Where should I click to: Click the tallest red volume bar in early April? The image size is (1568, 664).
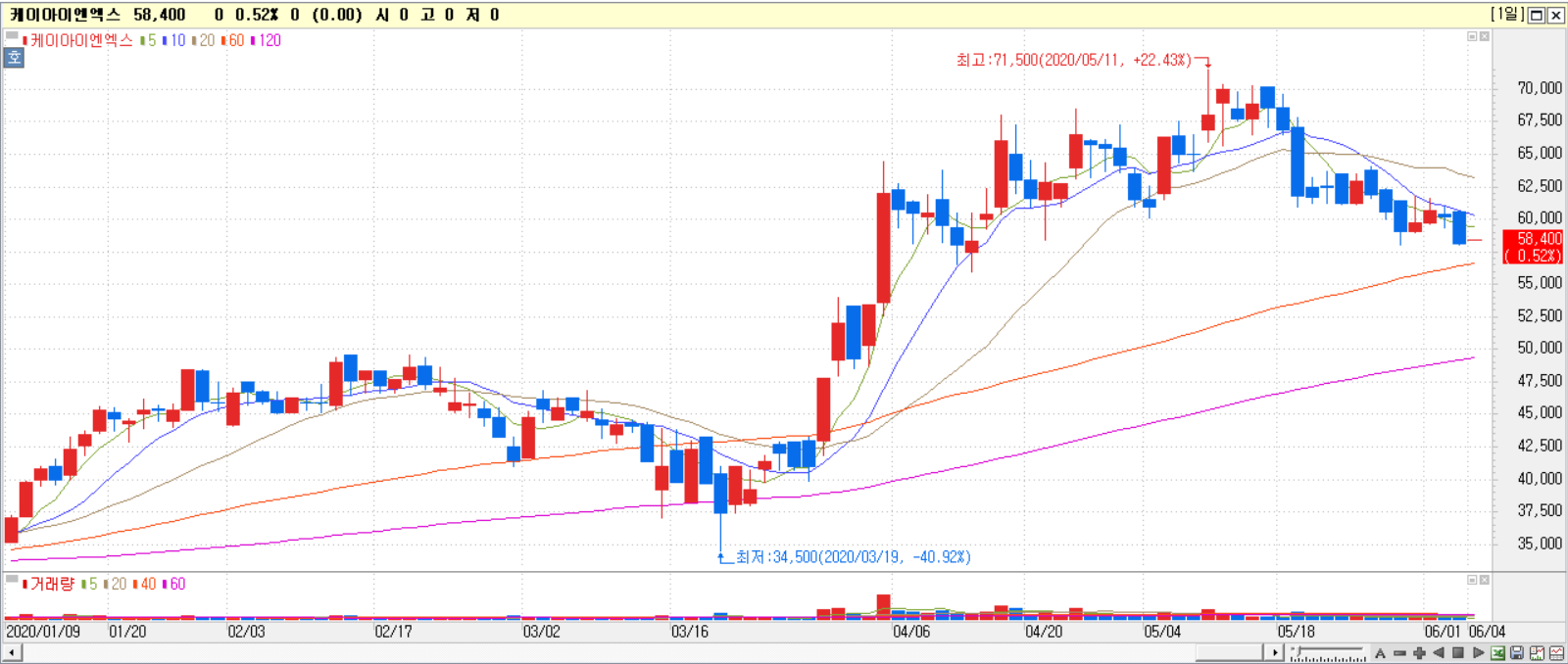[x=883, y=606]
